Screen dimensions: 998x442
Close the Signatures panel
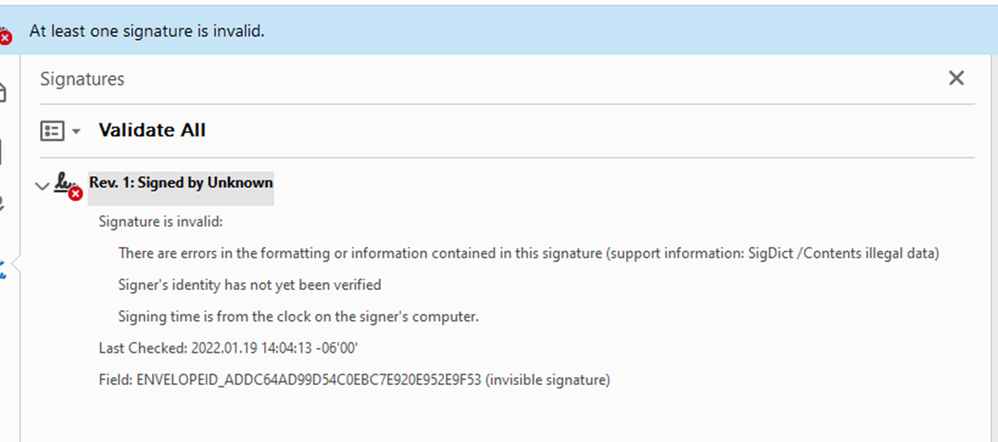(956, 78)
